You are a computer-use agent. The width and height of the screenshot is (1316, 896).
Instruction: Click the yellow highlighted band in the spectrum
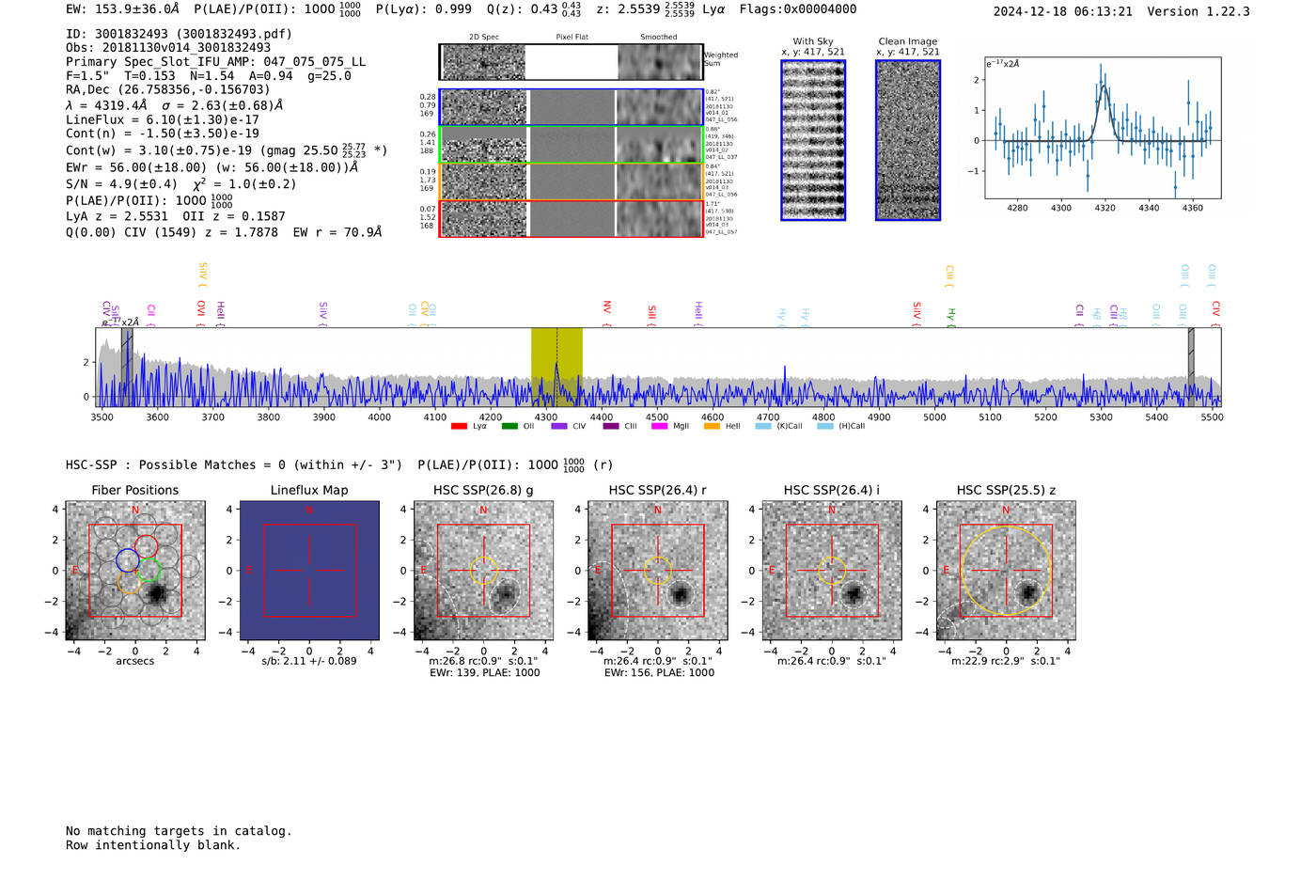point(556,367)
